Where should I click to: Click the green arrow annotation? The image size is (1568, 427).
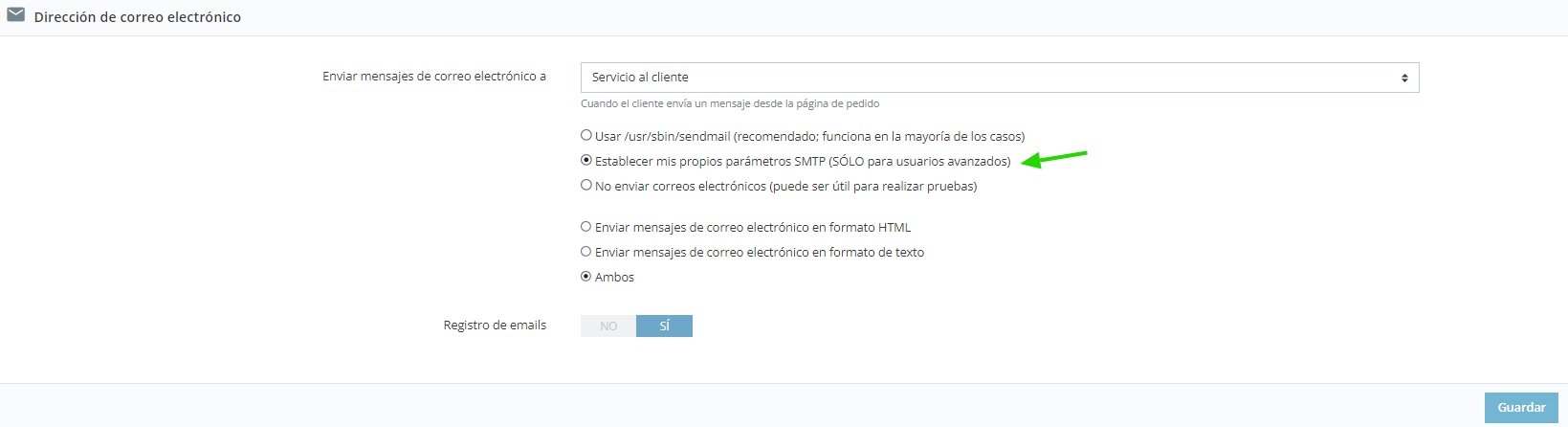(1054, 158)
